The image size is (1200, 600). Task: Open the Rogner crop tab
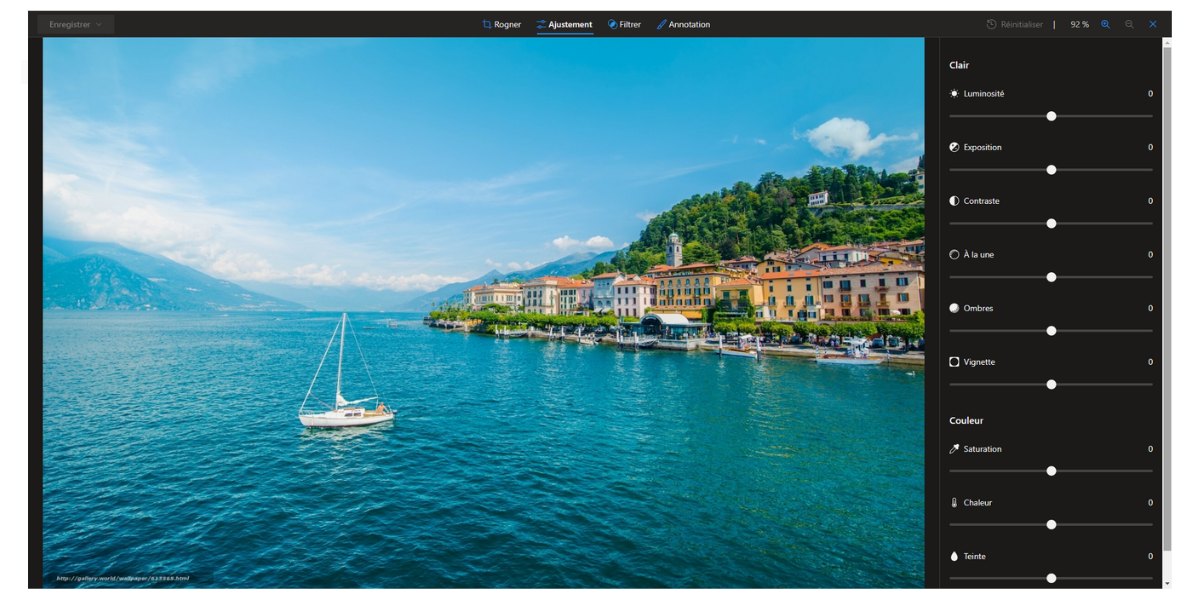(501, 24)
